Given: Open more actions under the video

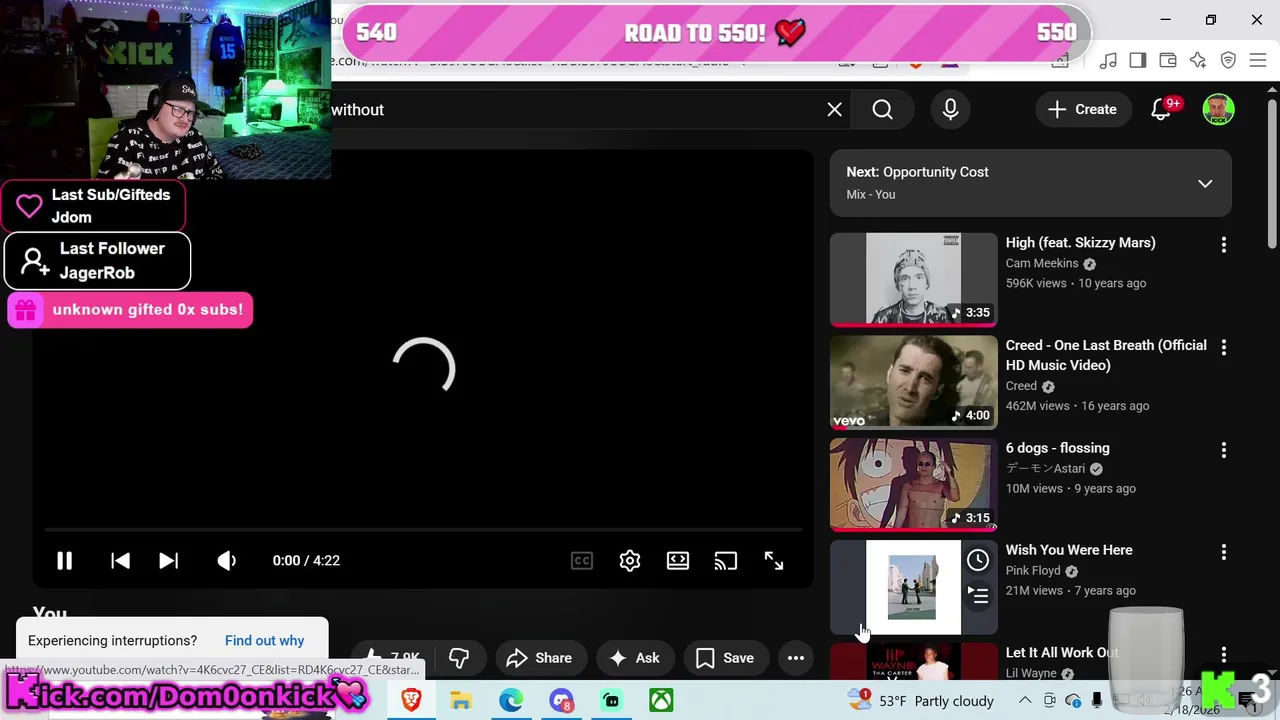Looking at the screenshot, I should [x=796, y=658].
